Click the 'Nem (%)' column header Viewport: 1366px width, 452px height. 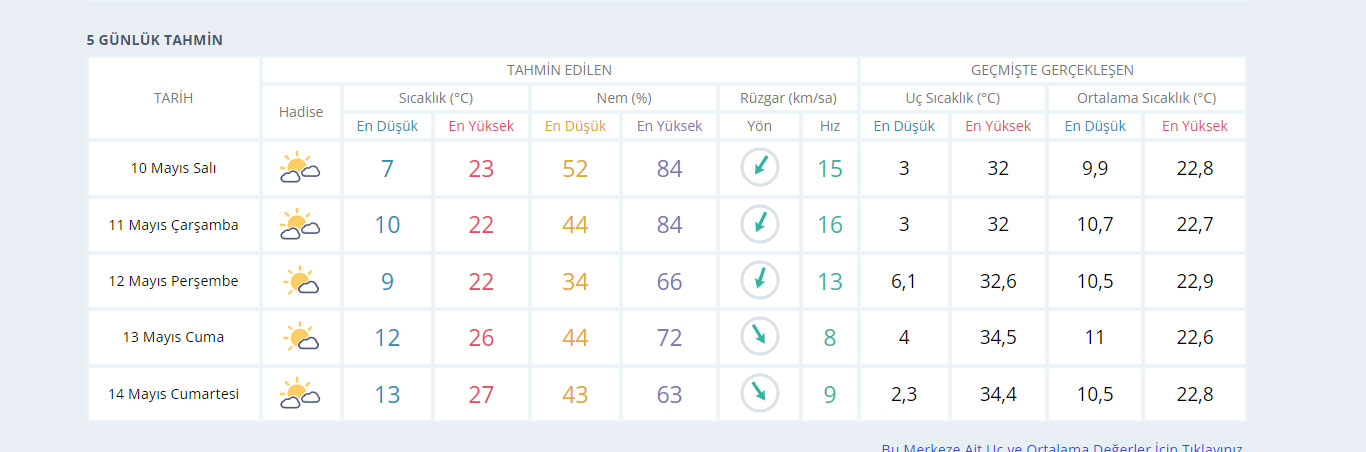624,98
